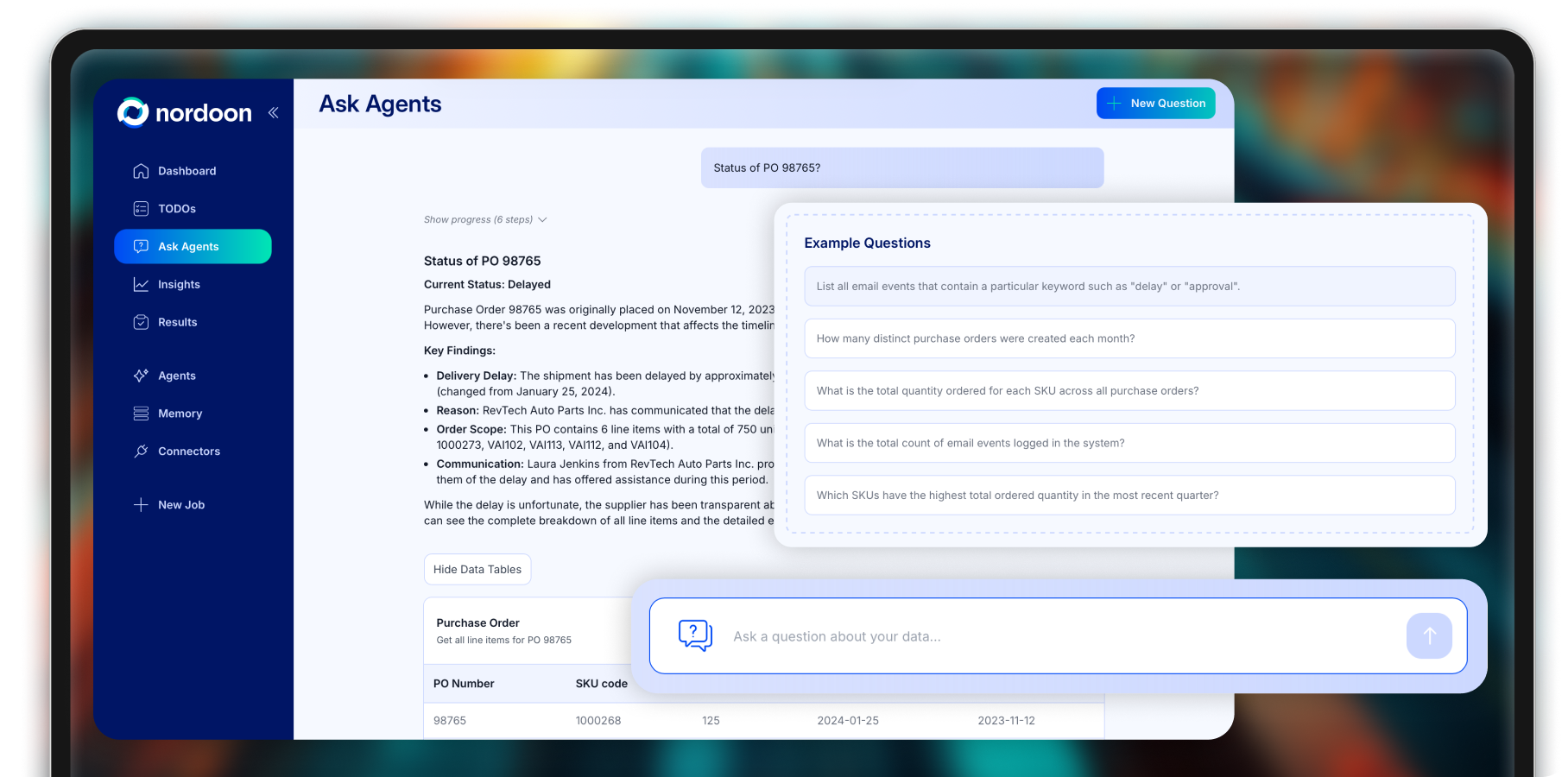Click the Connectors plug icon
The width and height of the screenshot is (1568, 777).
[141, 452]
